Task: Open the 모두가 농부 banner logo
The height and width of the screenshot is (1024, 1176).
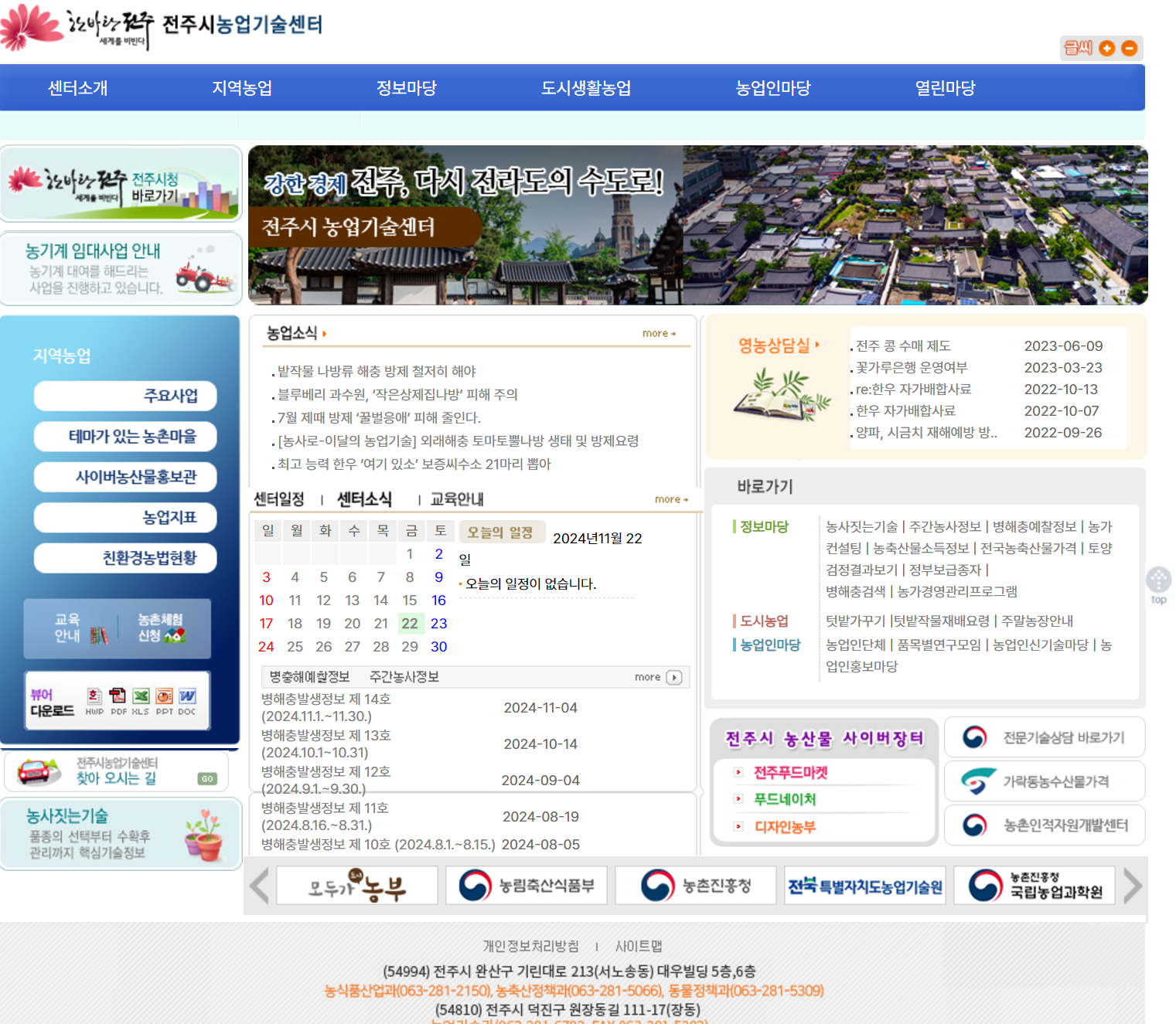Action: click(x=356, y=886)
